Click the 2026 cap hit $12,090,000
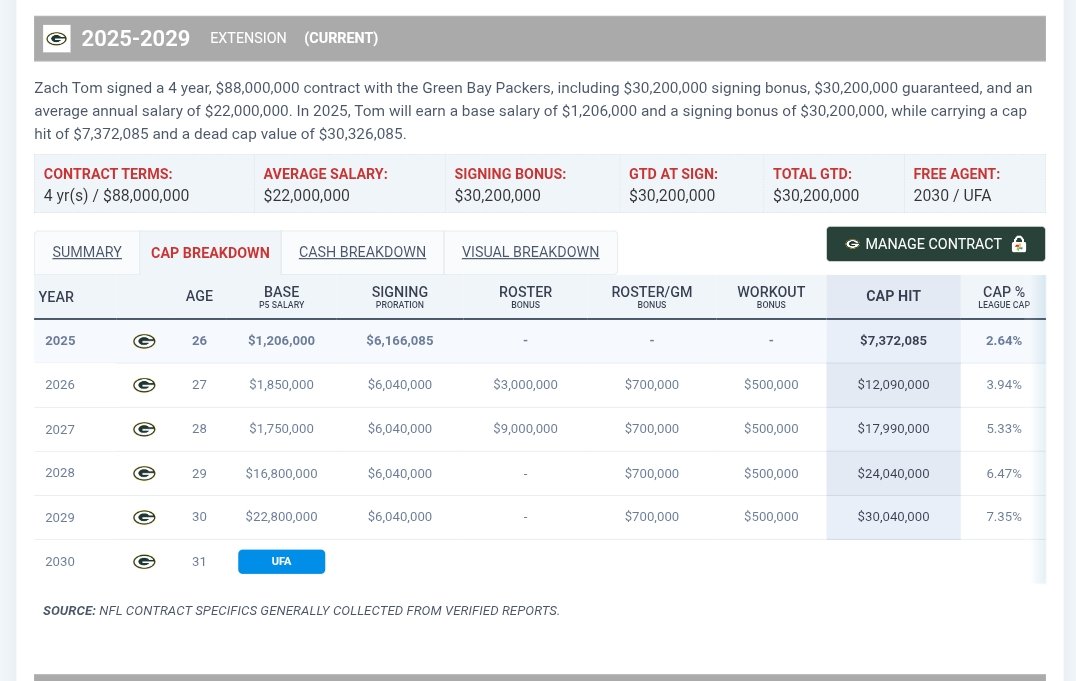The image size is (1076, 681). coord(893,384)
